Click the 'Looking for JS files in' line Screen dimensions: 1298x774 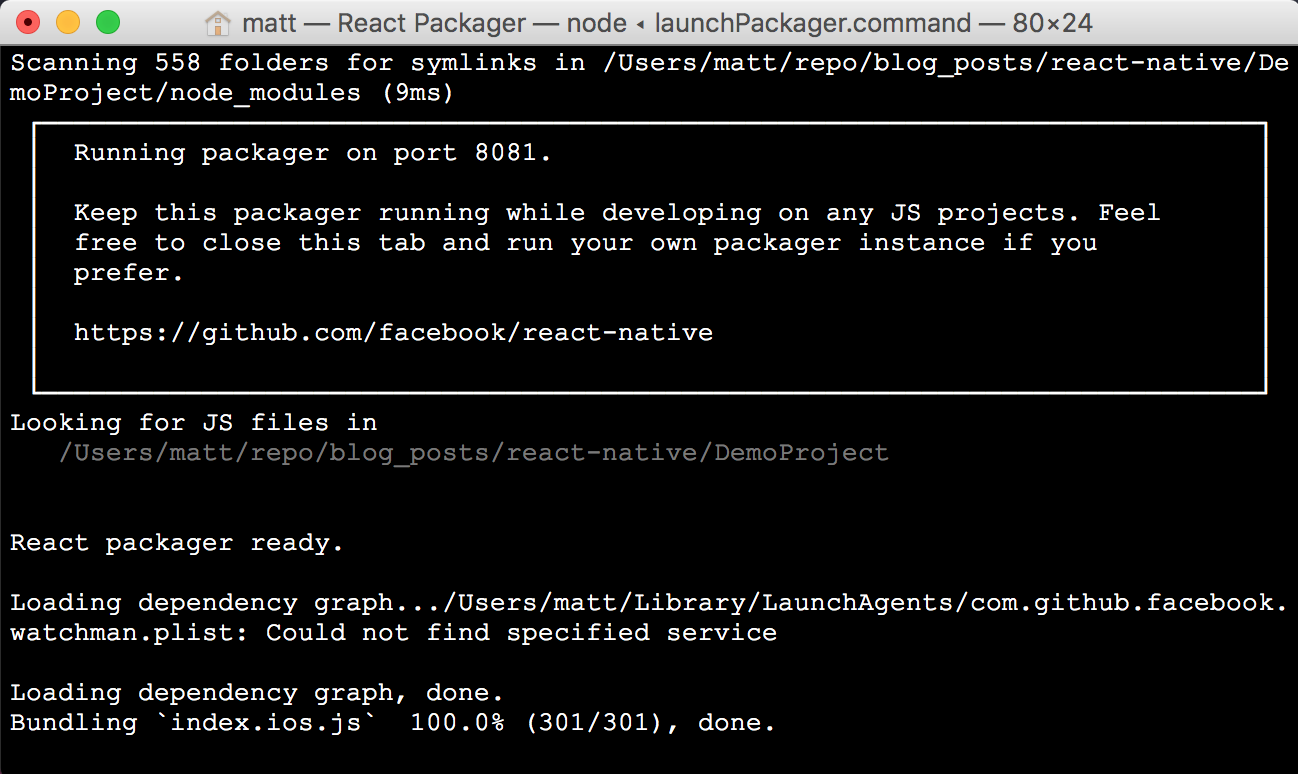tap(193, 422)
